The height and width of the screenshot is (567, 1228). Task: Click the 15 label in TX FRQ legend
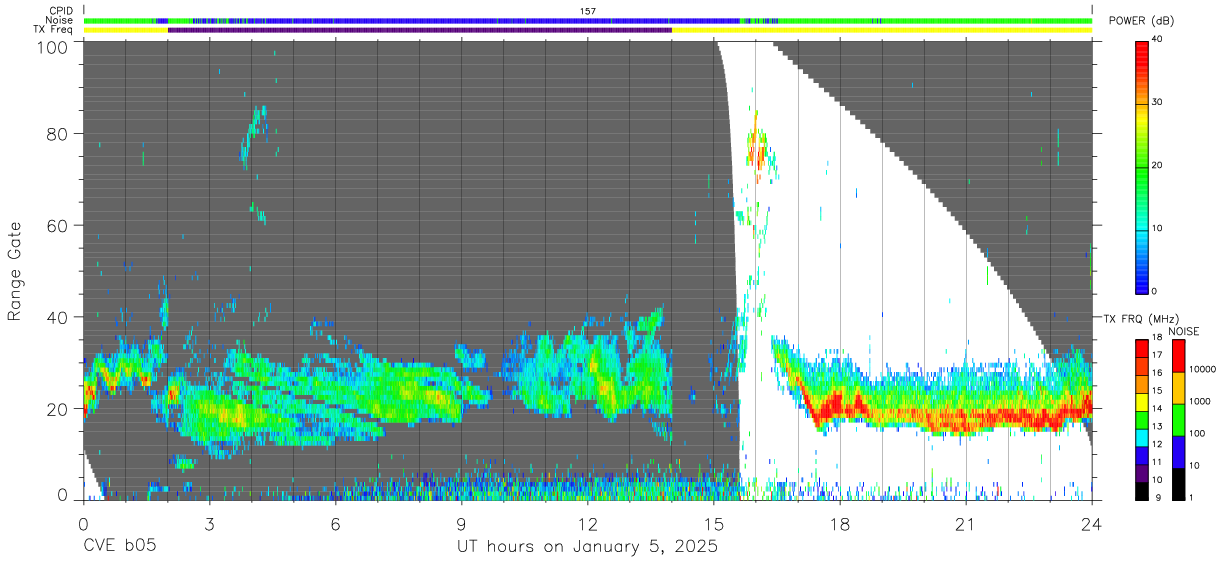point(1156,392)
